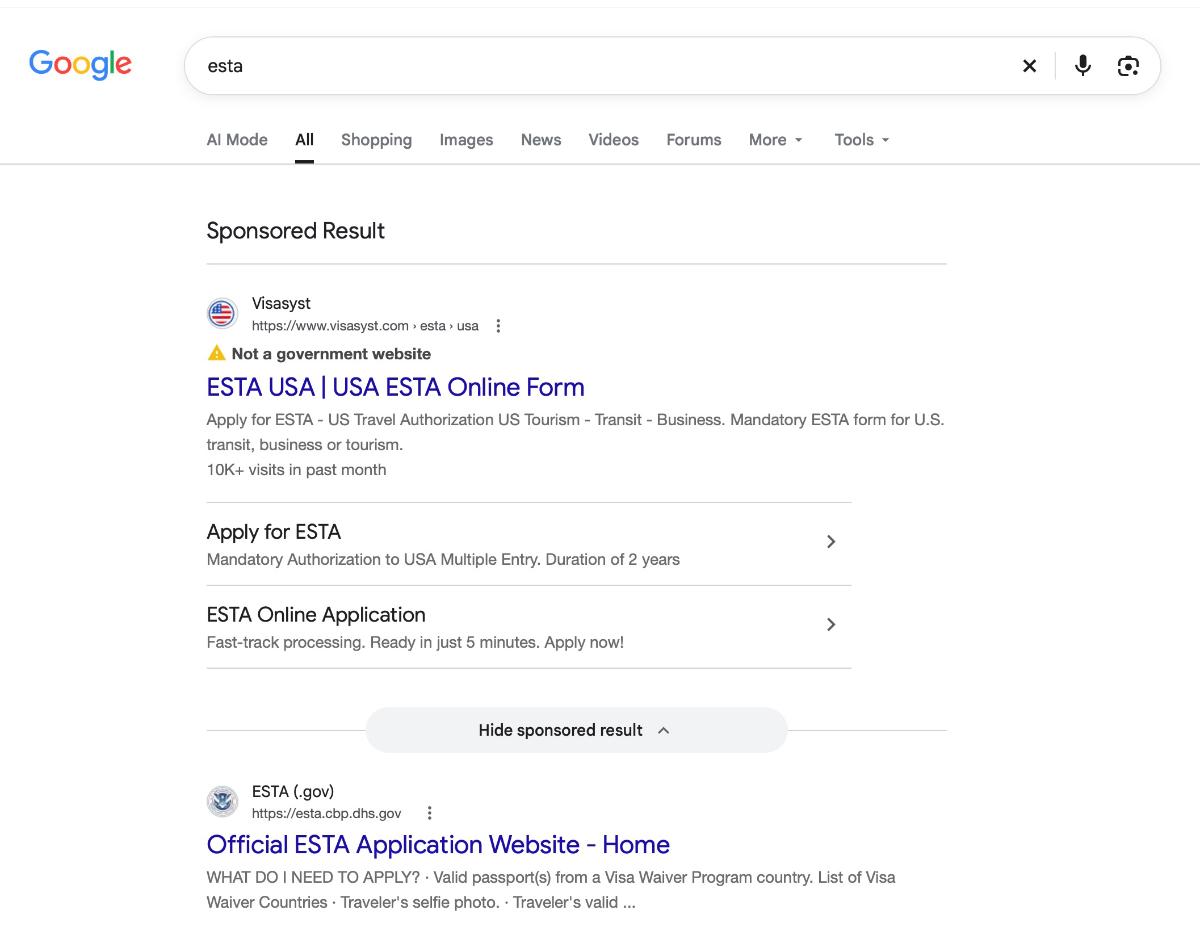Switch to Forums tab
1200x931 pixels.
(x=694, y=140)
